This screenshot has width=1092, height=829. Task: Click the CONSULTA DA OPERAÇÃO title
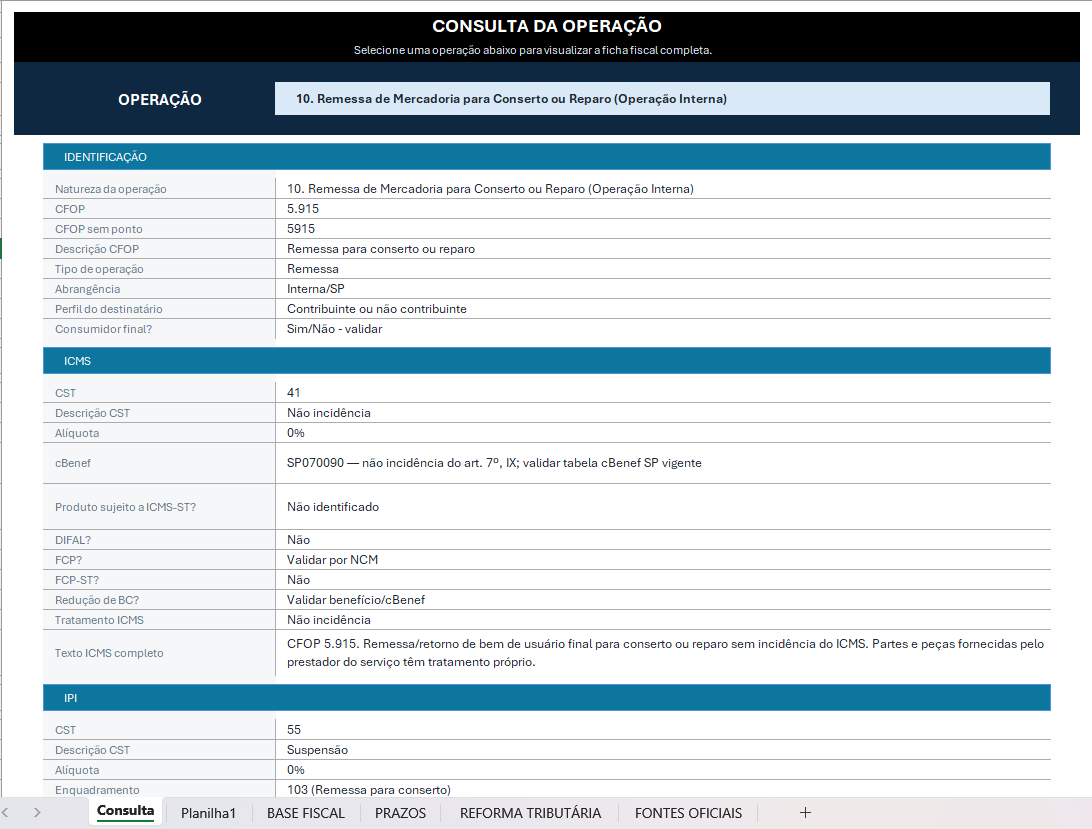(x=547, y=26)
